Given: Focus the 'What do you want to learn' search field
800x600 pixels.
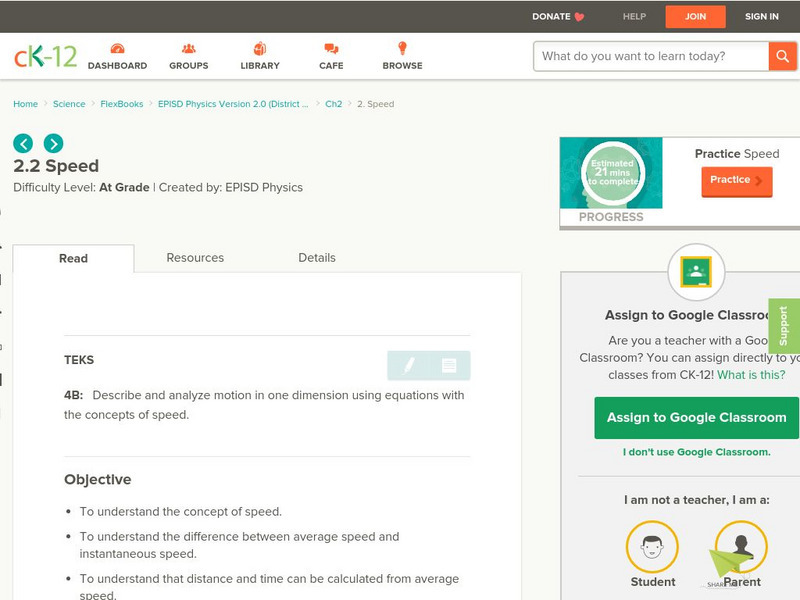Looking at the screenshot, I should coord(651,56).
